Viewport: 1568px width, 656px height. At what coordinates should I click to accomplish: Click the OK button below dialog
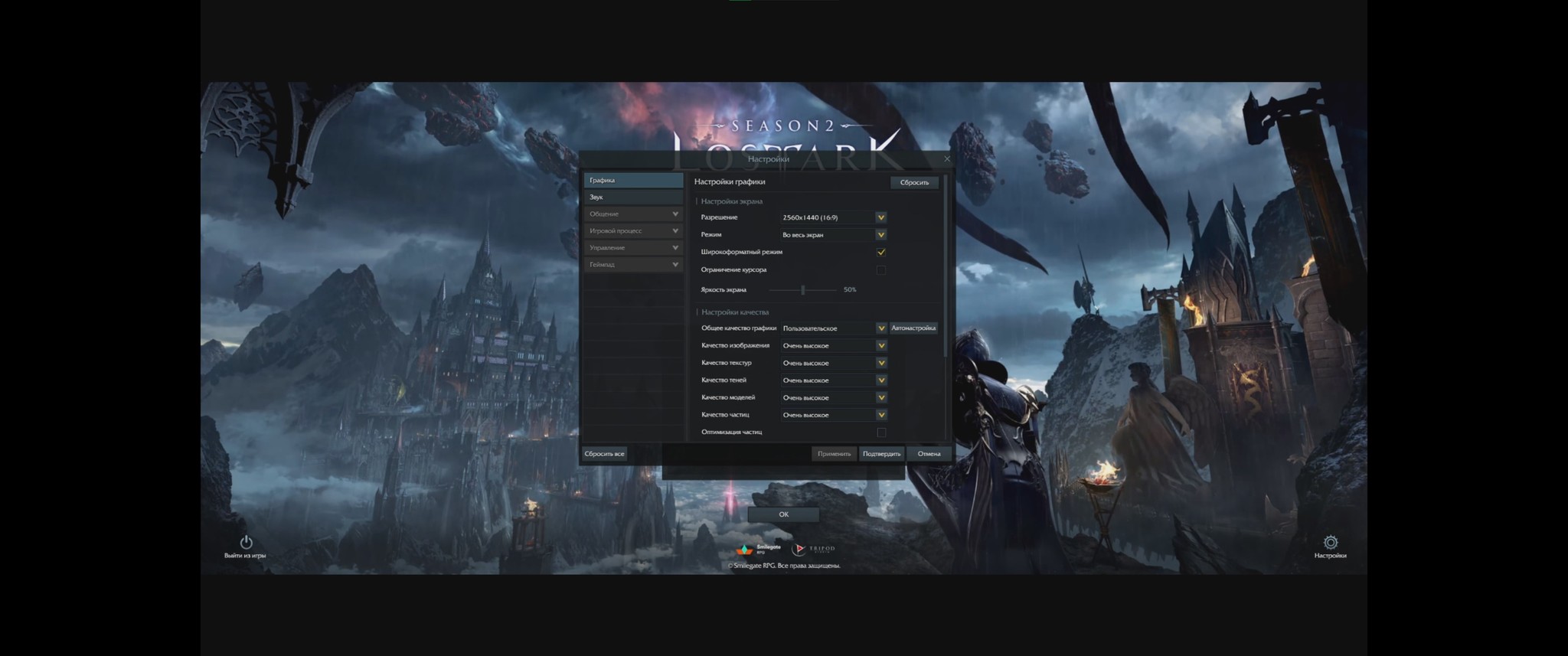(783, 514)
